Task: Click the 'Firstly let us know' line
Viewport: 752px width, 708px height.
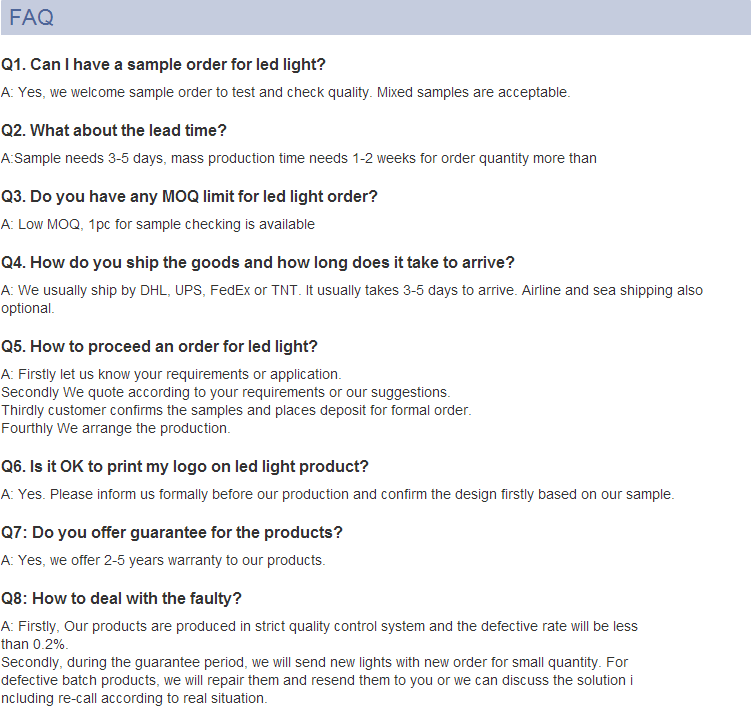Action: pos(171,374)
